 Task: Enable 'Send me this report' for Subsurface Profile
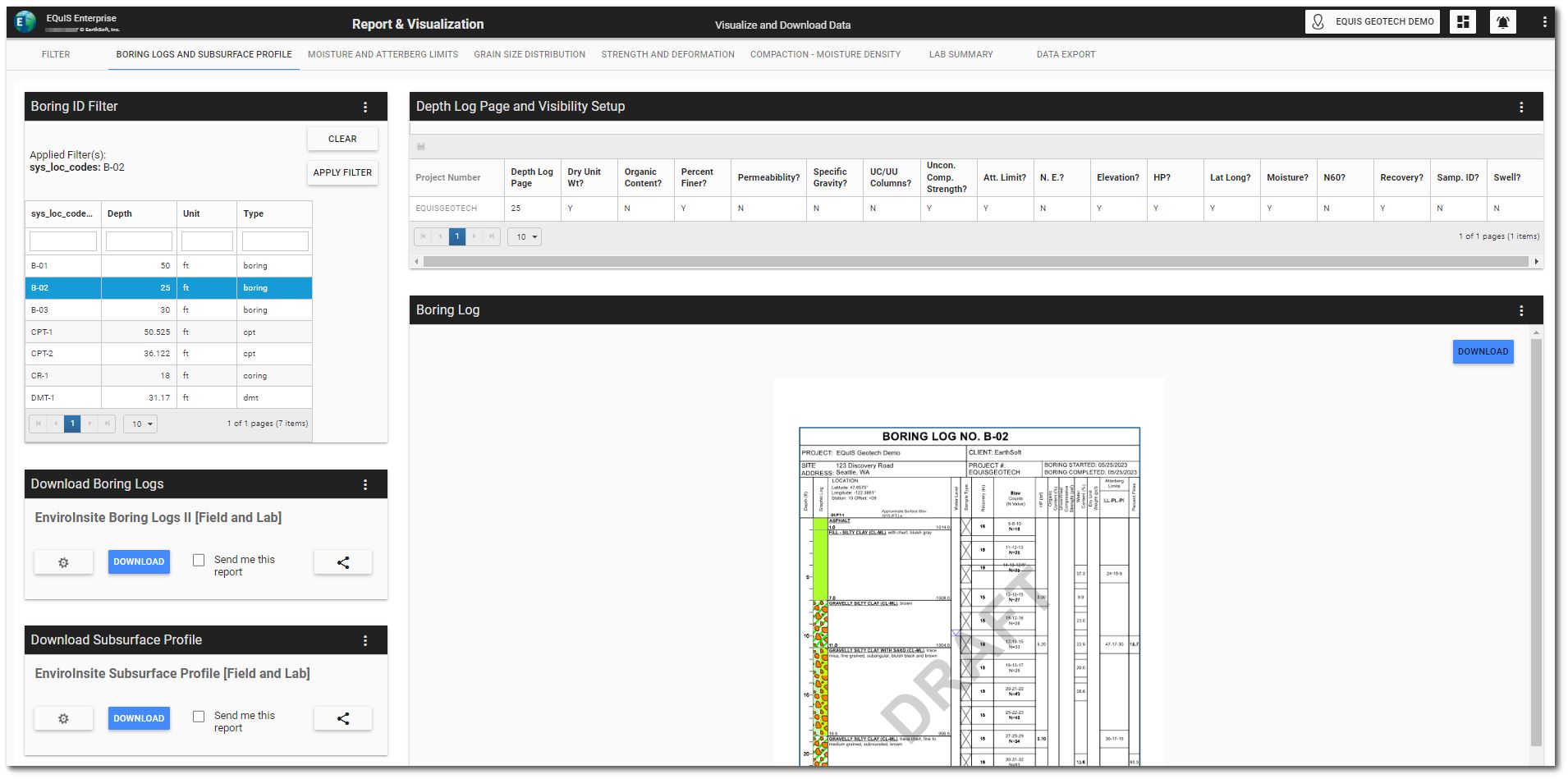pos(199,716)
